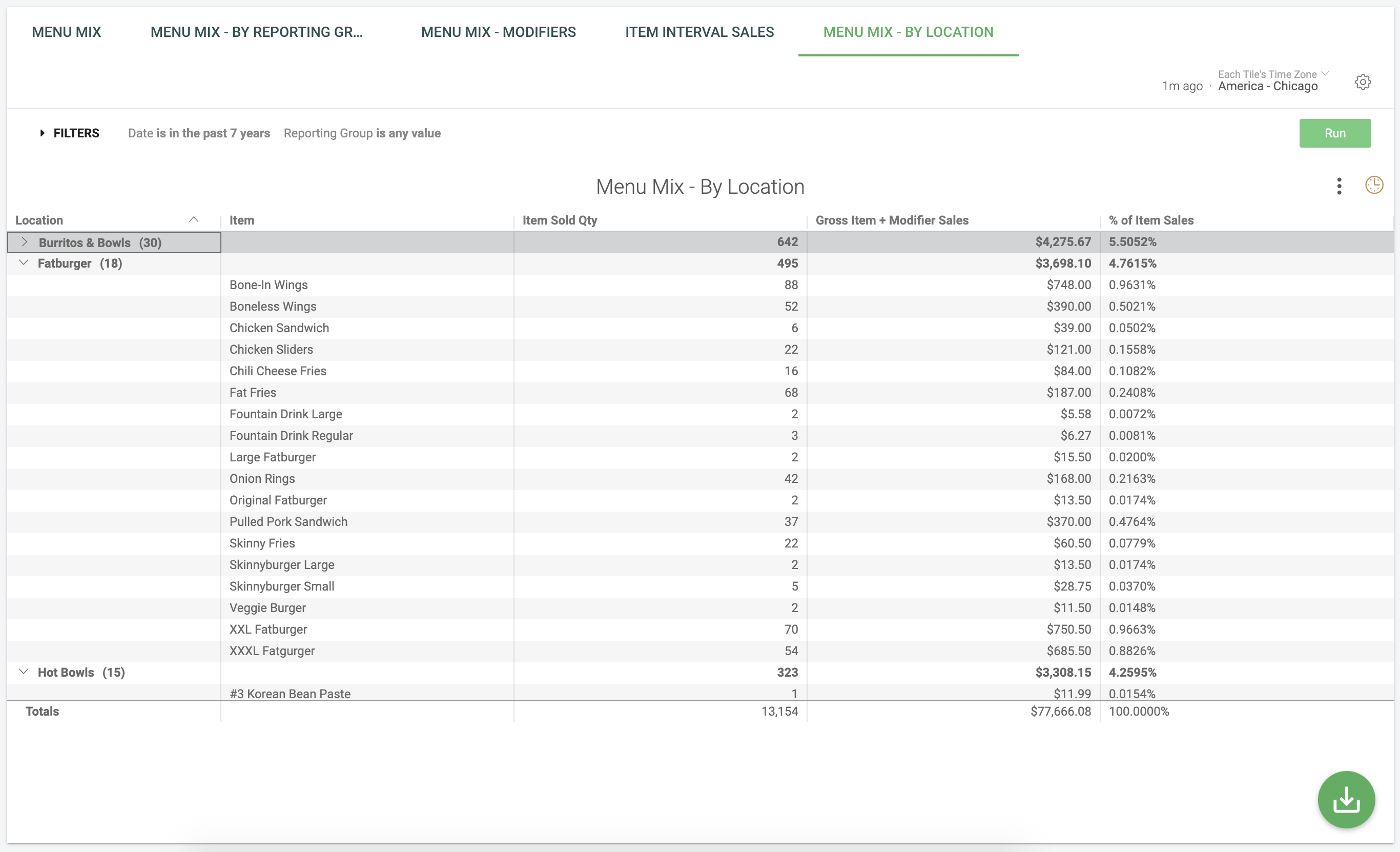Click the Run button
Screen dimensions: 1400x852
(1334, 133)
